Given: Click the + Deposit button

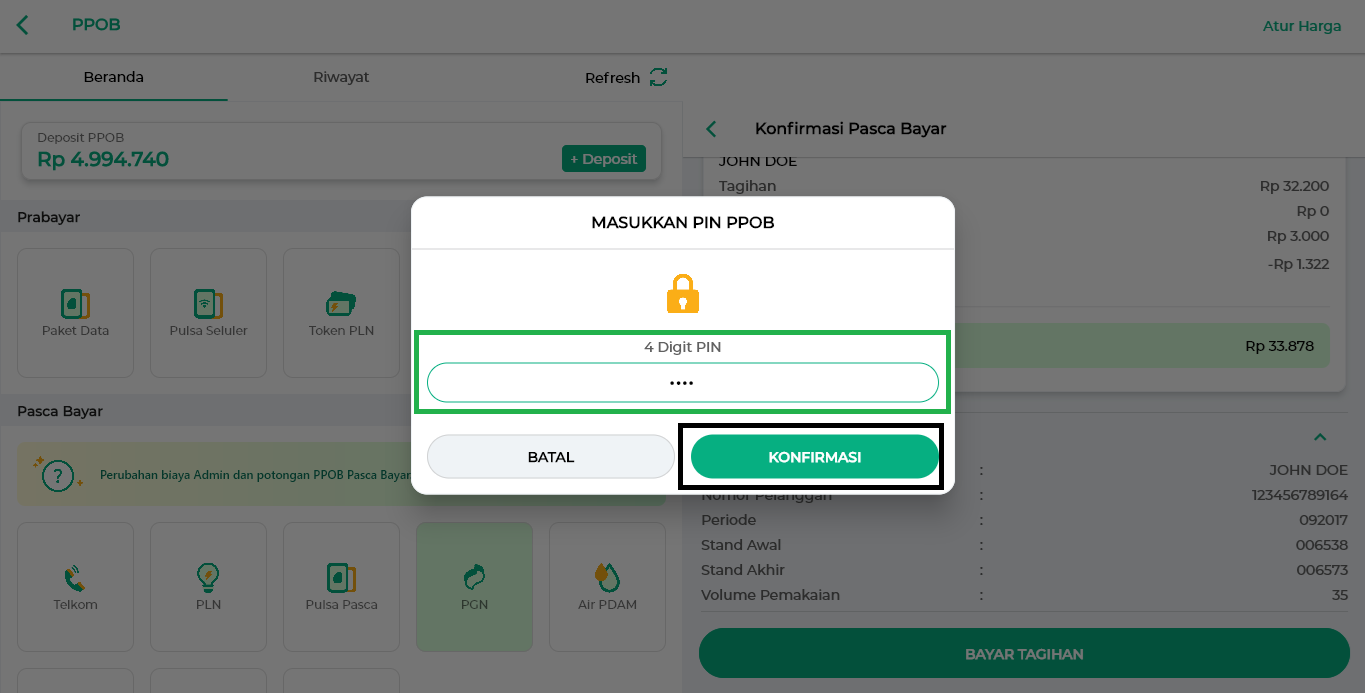Looking at the screenshot, I should click(604, 159).
